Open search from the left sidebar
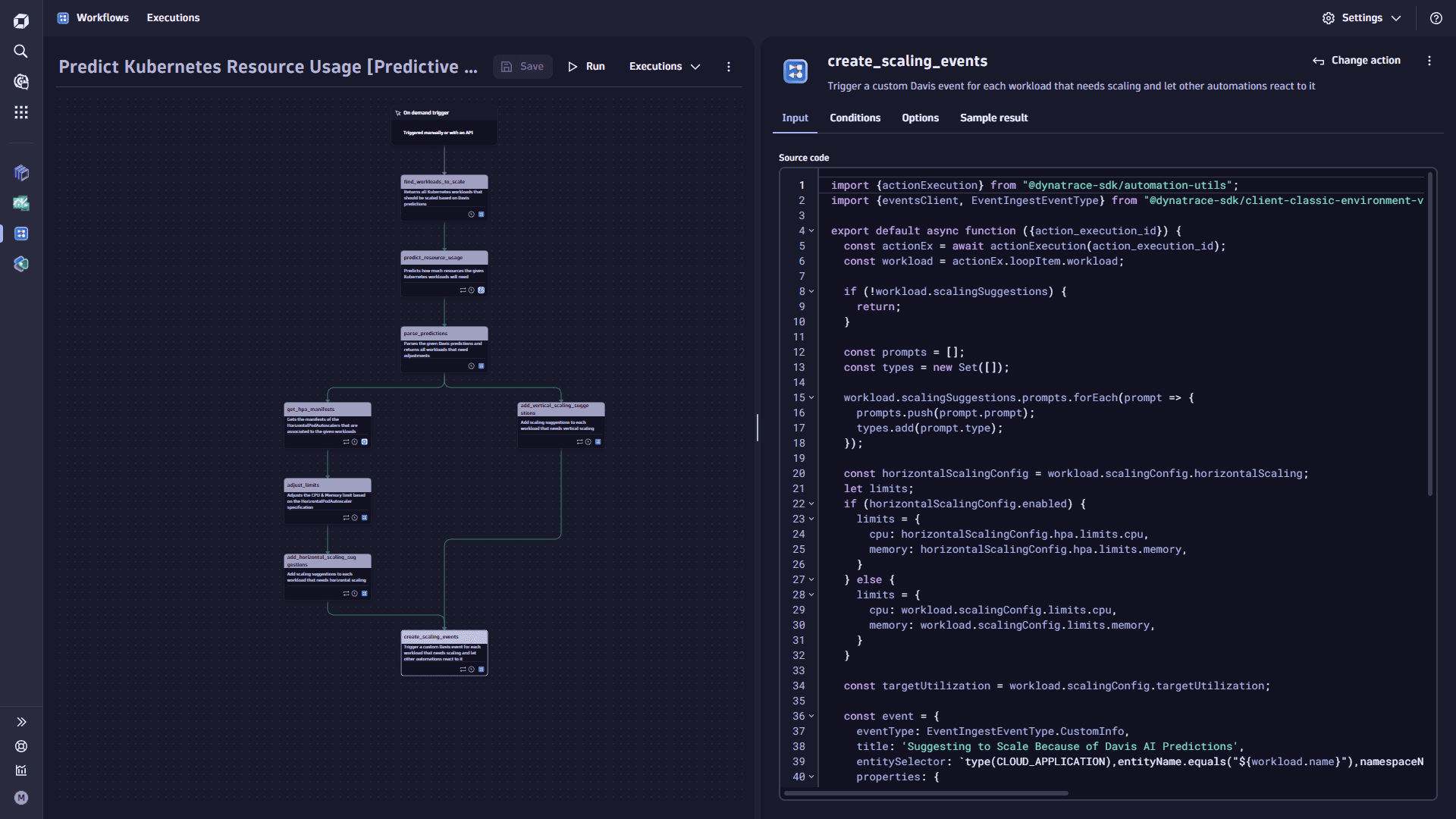Screen dimensions: 1456x819 pyautogui.click(x=21, y=51)
